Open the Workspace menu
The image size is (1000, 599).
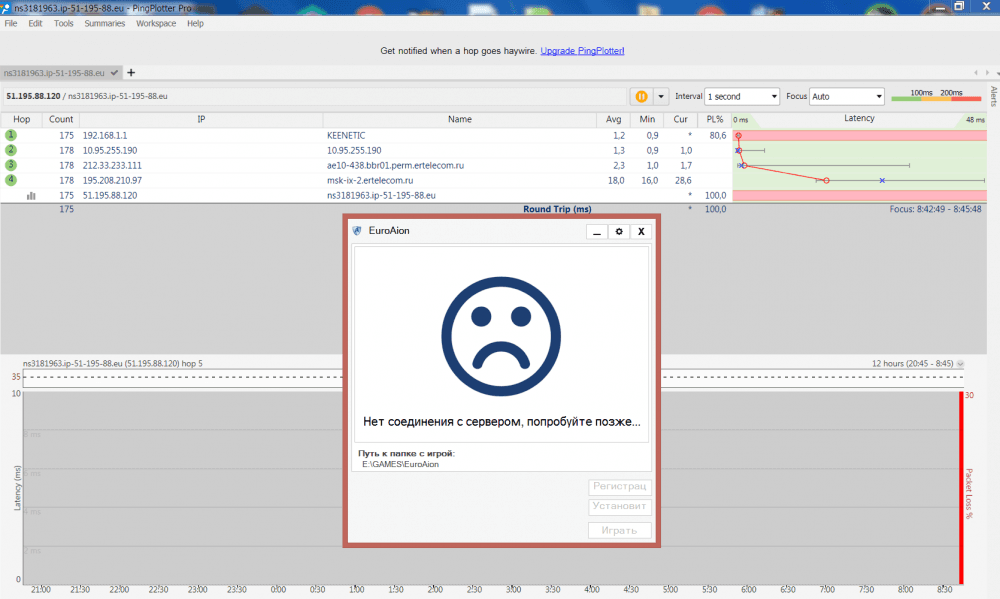click(x=156, y=23)
